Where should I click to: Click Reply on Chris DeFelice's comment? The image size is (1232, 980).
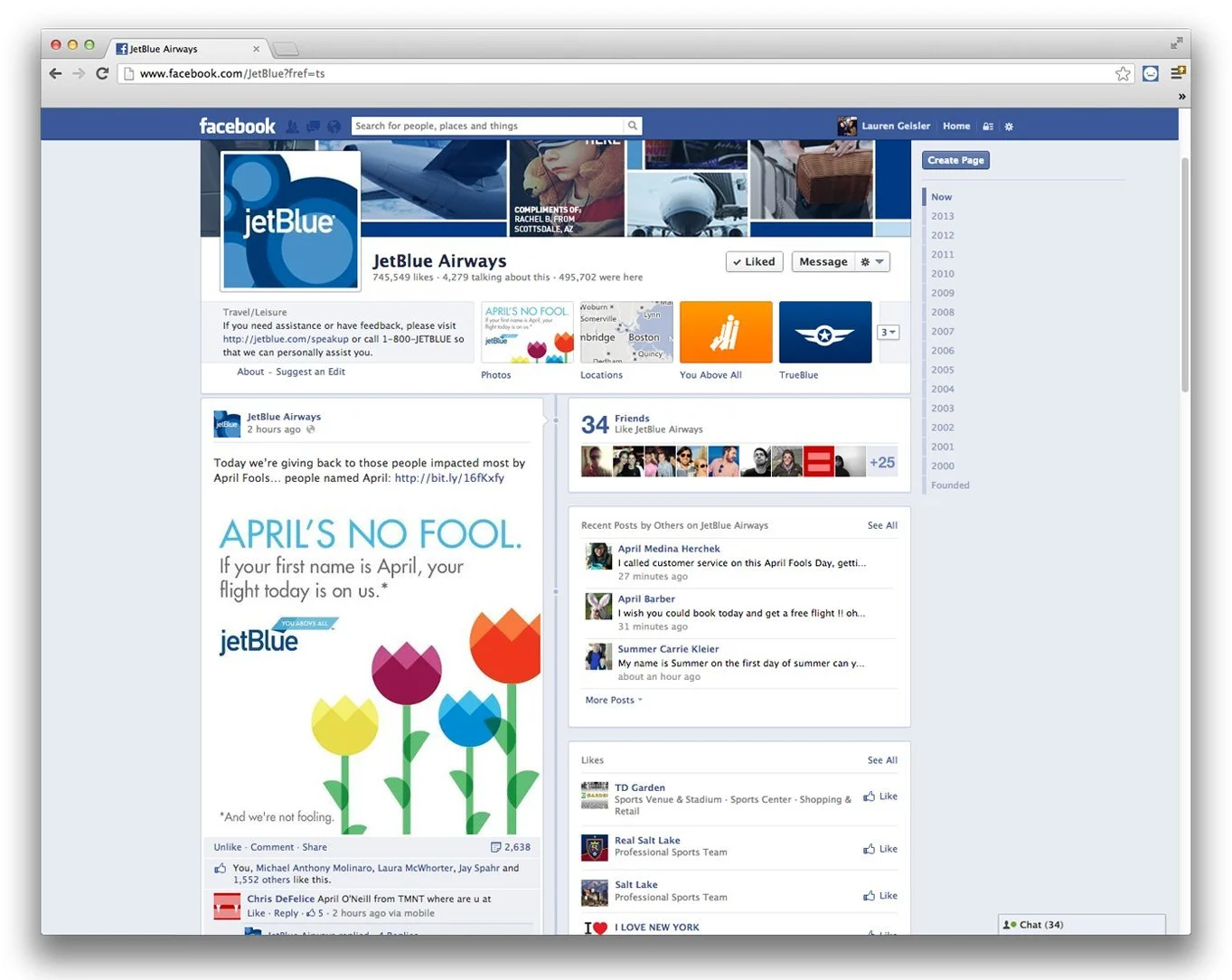click(x=286, y=913)
